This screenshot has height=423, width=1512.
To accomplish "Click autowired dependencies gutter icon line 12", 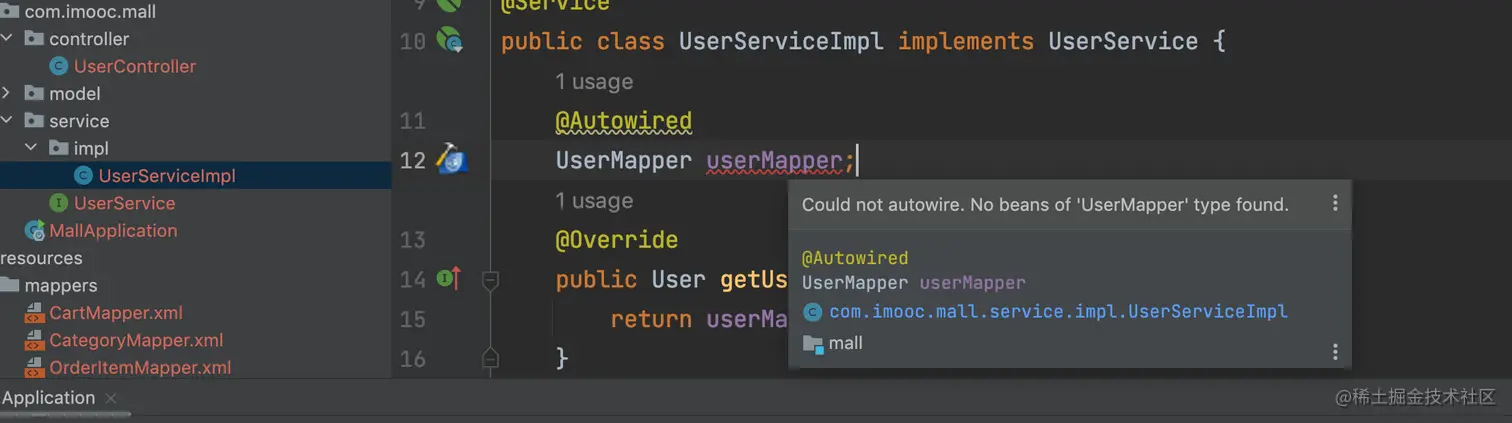I will pyautogui.click(x=451, y=159).
